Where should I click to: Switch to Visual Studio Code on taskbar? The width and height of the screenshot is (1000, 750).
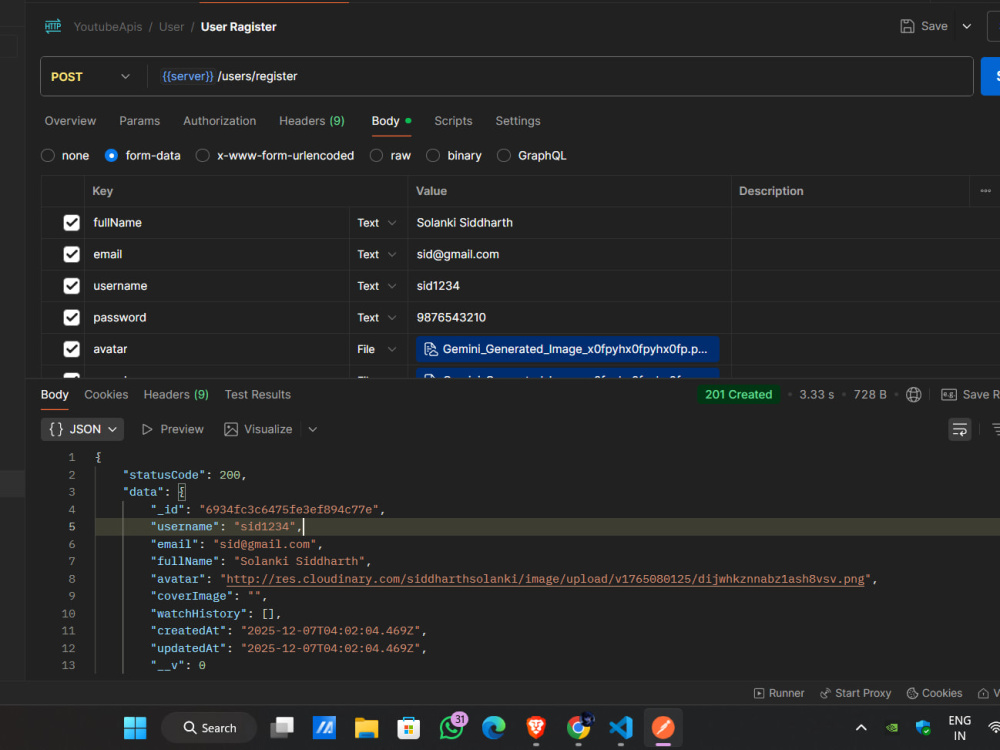coord(621,728)
